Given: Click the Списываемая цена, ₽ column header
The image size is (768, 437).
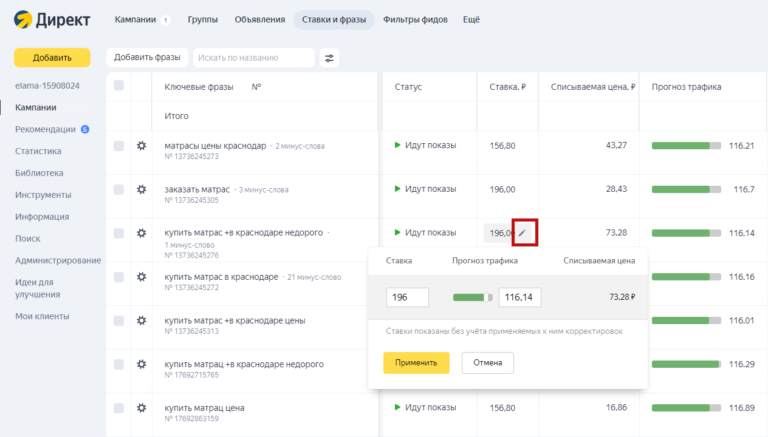Looking at the screenshot, I should pyautogui.click(x=593, y=87).
